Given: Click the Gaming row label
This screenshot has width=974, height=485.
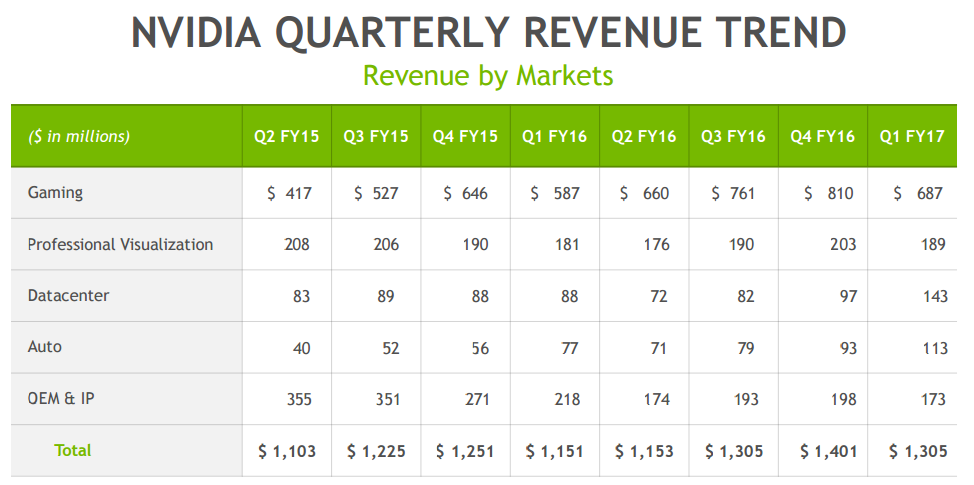Looking at the screenshot, I should pyautogui.click(x=55, y=193).
